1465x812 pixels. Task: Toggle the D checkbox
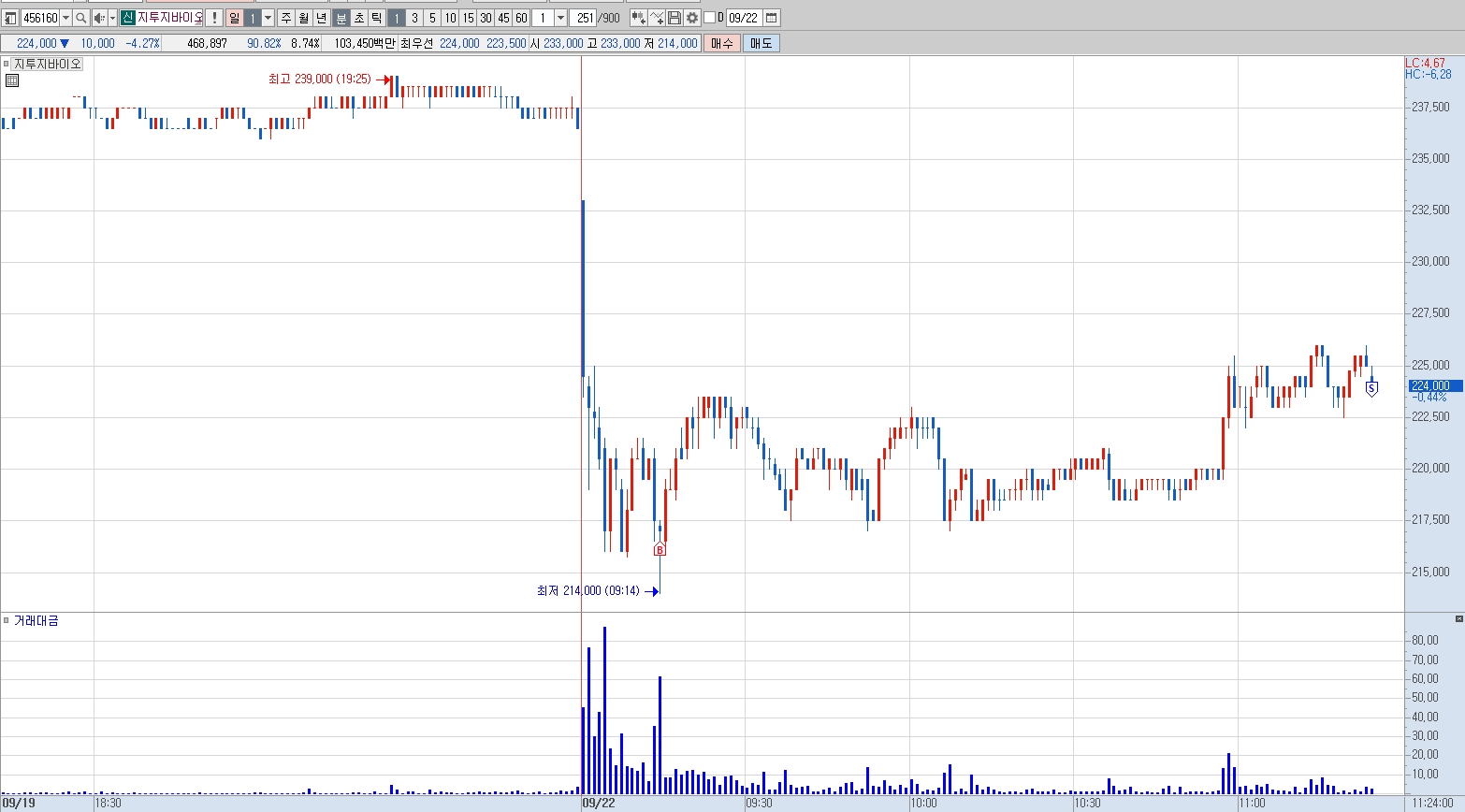709,18
